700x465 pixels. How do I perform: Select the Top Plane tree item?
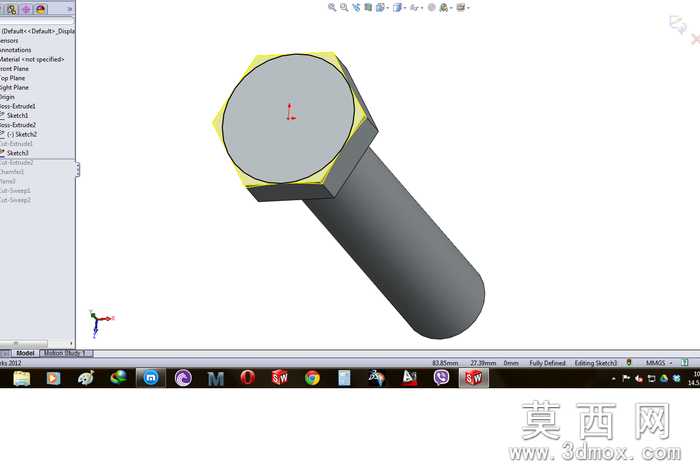point(12,78)
